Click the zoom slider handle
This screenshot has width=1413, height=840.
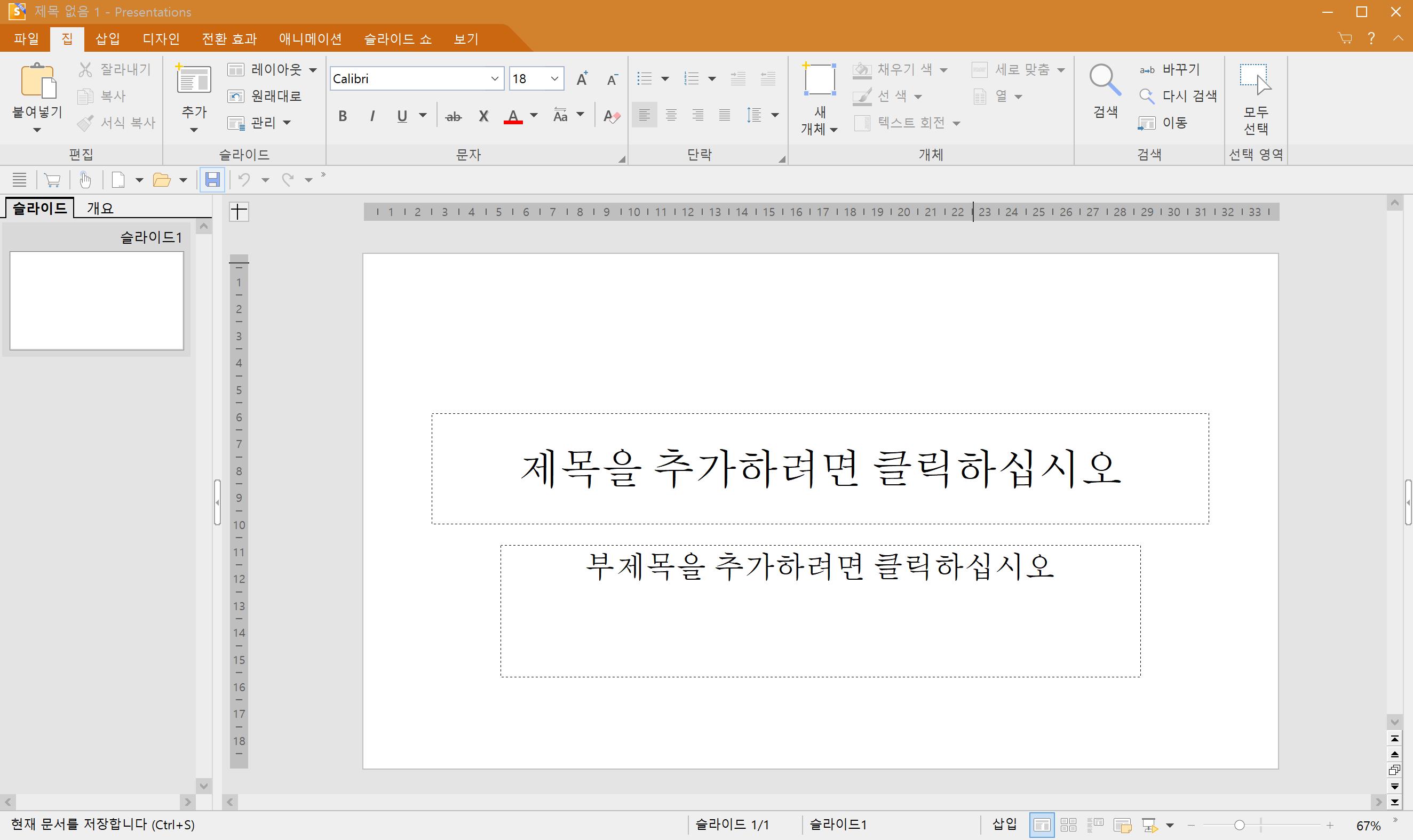pyautogui.click(x=1239, y=825)
